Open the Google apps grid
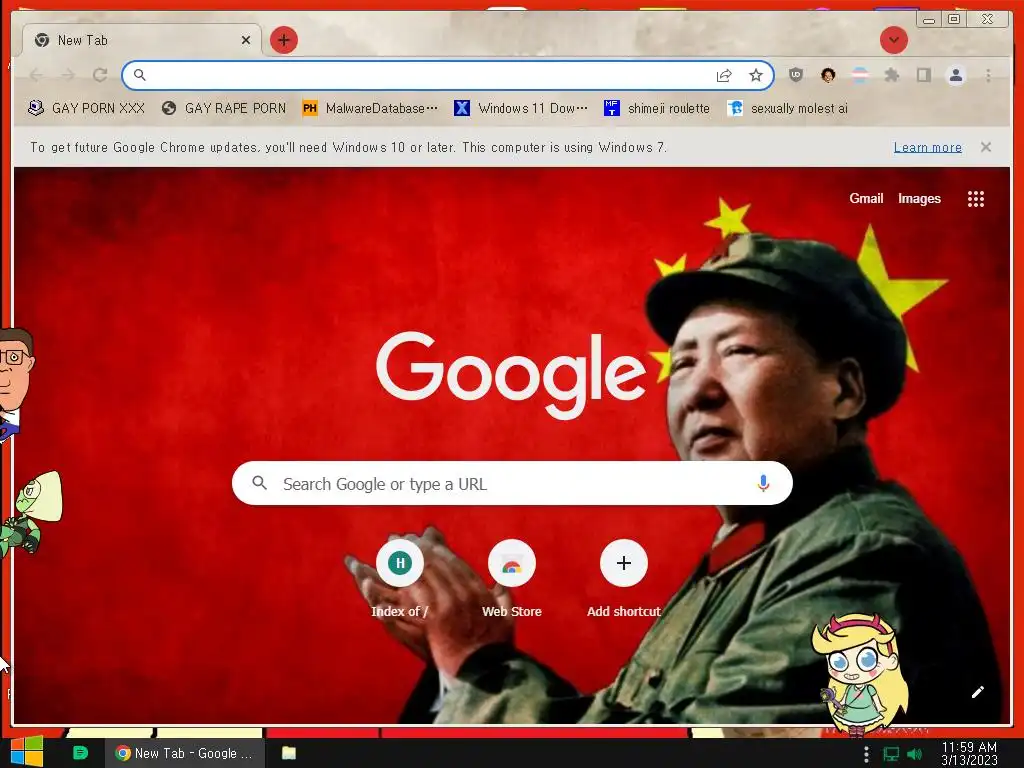1024x768 pixels. (976, 199)
